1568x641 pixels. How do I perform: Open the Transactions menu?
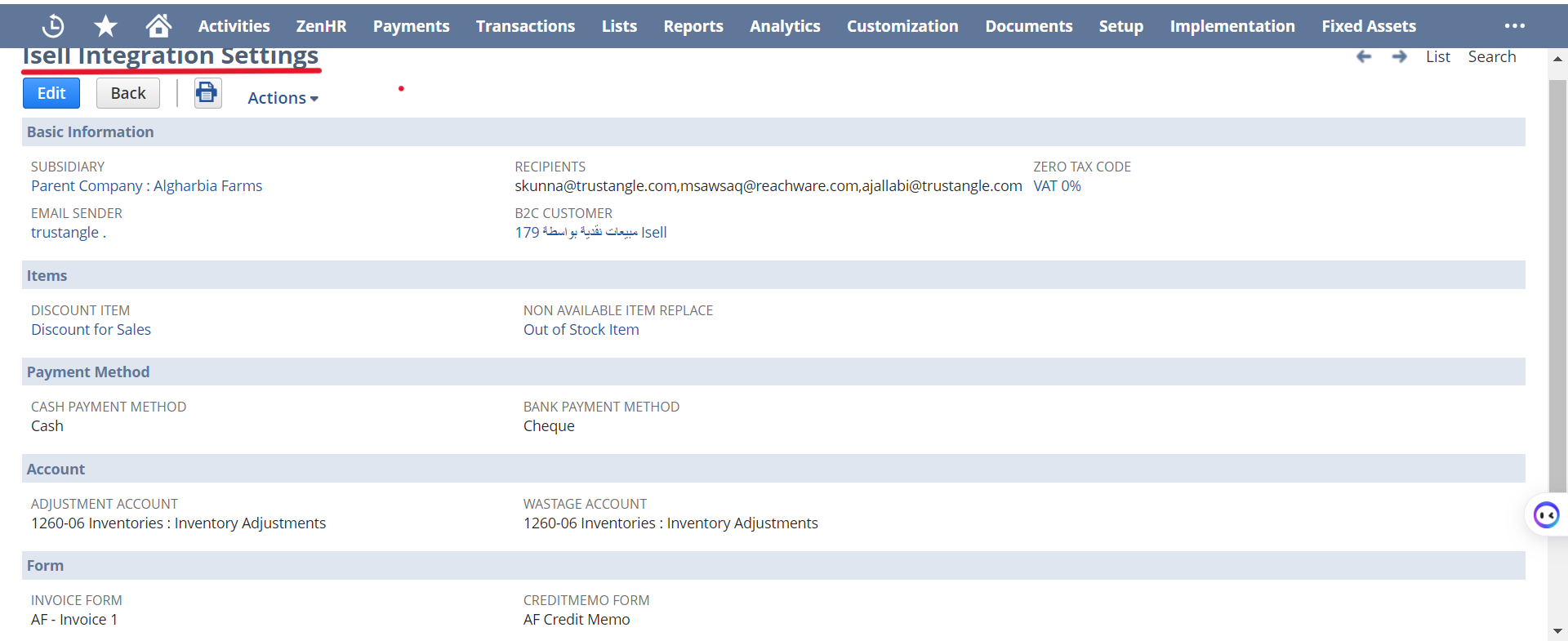[525, 26]
